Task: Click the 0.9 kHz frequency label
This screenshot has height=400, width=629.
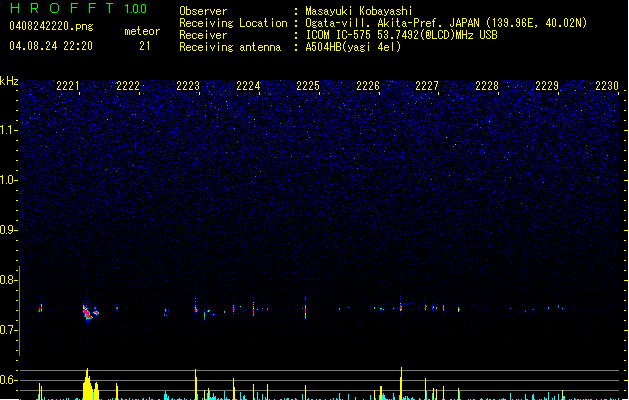Action: [x=8, y=230]
